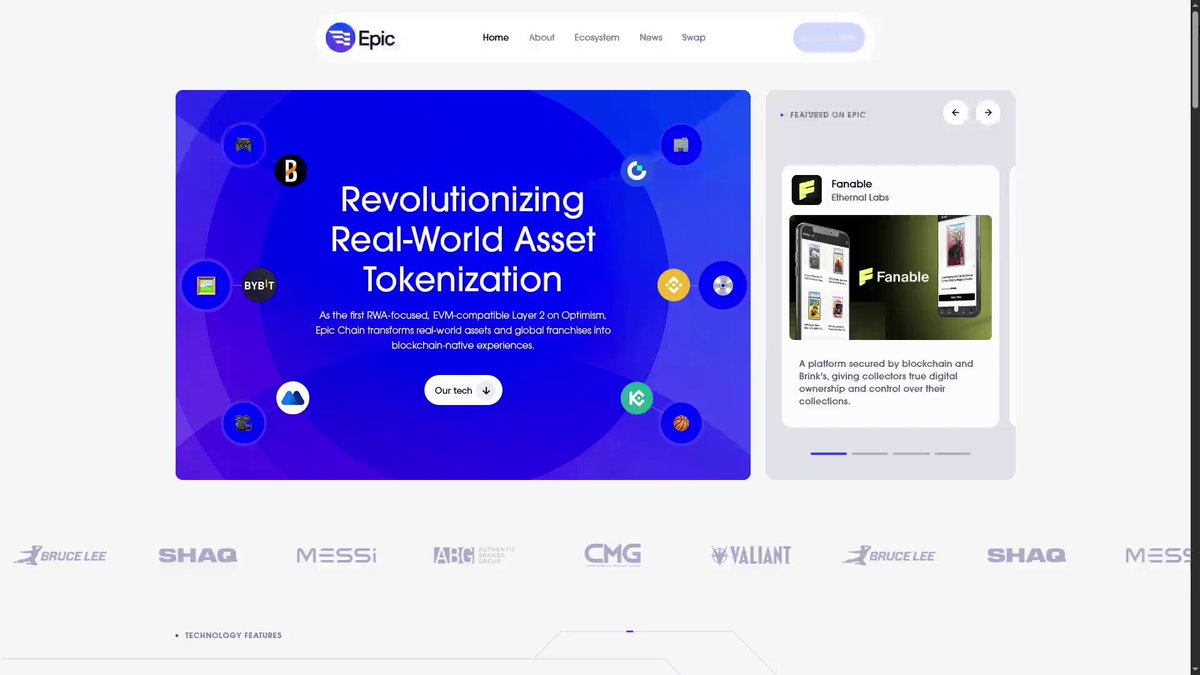Image resolution: width=1200 pixels, height=675 pixels.
Task: Go to the About page
Action: point(542,38)
